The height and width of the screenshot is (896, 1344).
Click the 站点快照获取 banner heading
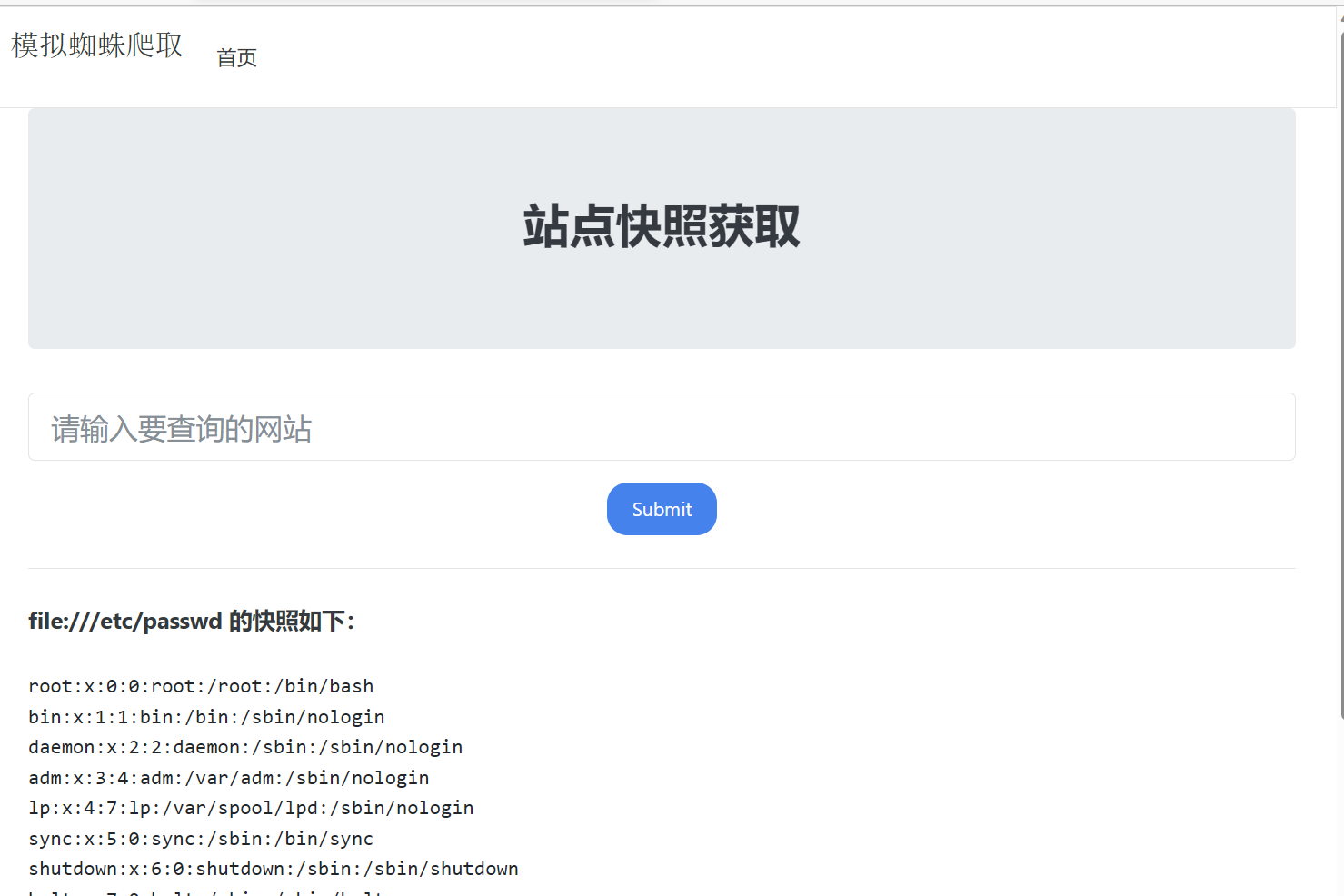point(661,227)
